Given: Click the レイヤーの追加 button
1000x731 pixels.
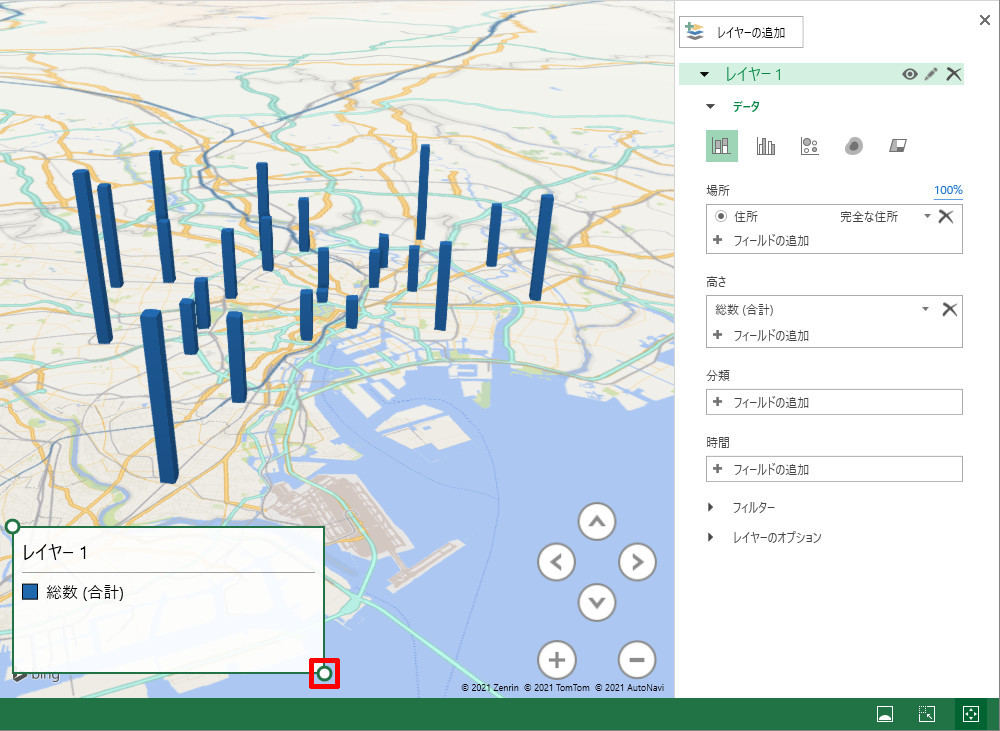Looking at the screenshot, I should pyautogui.click(x=741, y=32).
